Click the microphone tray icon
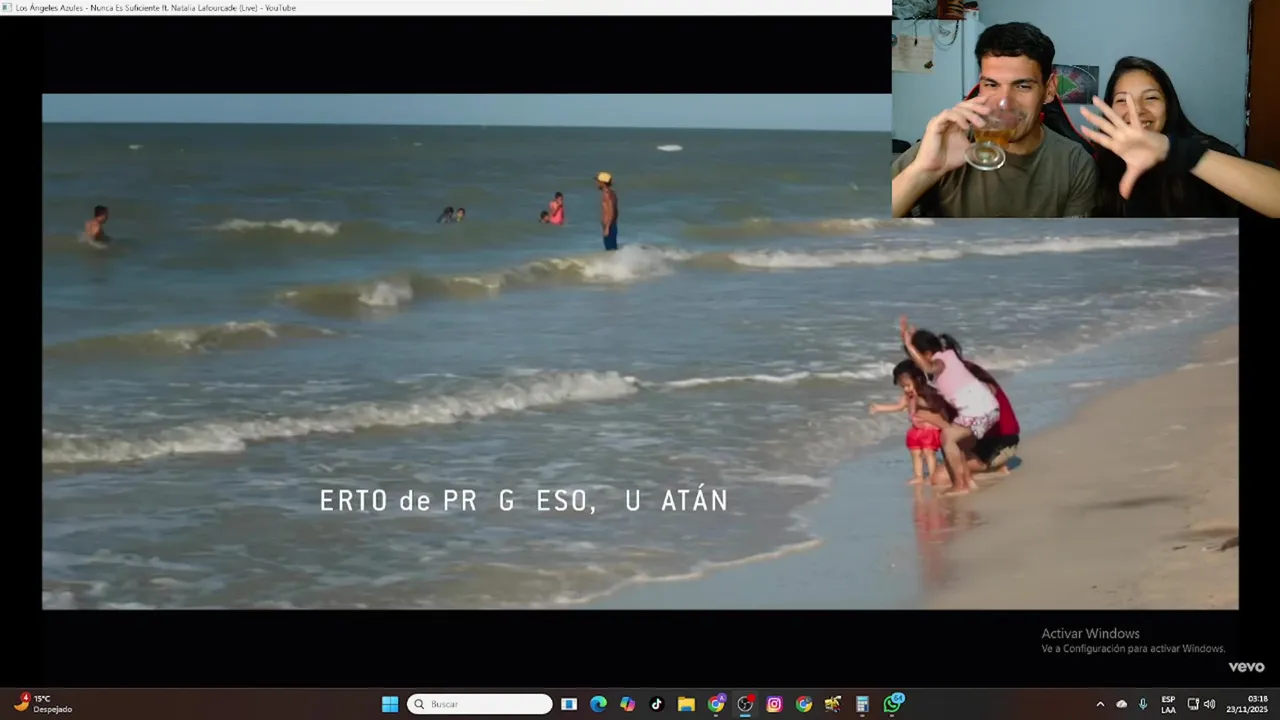 tap(1143, 704)
